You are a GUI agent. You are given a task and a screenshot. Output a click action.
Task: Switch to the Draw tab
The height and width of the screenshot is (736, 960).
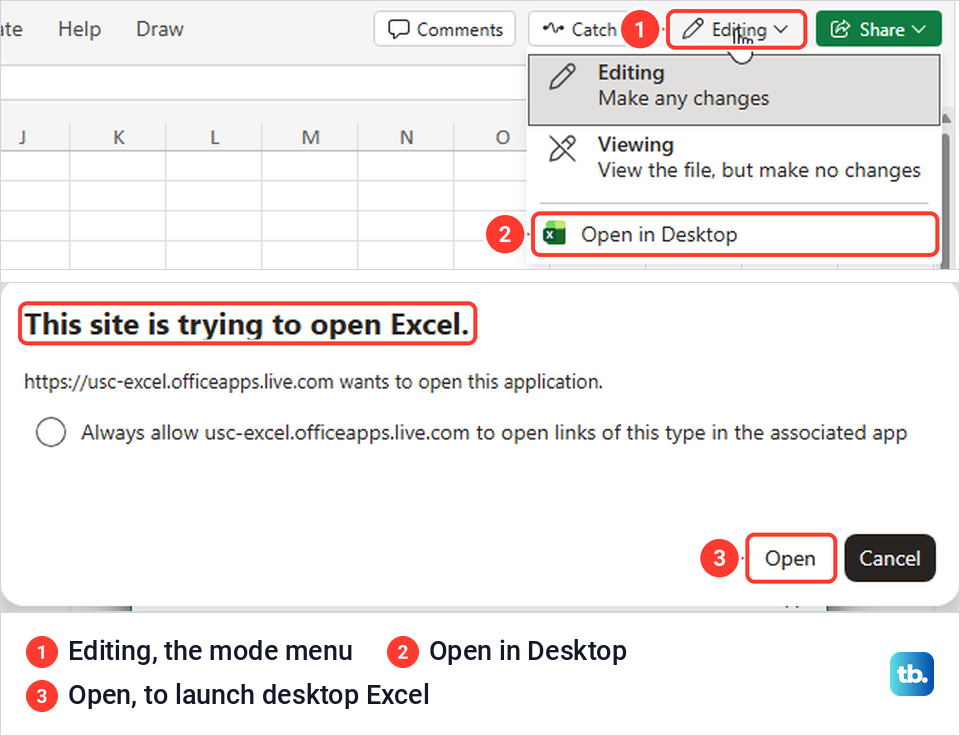click(160, 29)
